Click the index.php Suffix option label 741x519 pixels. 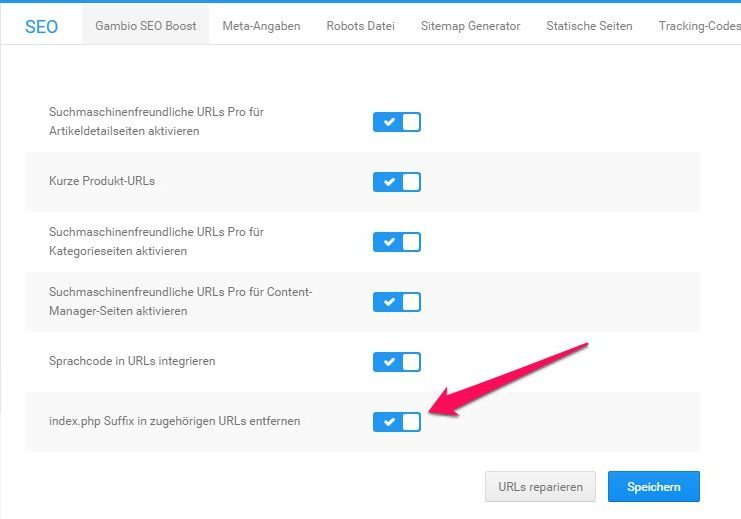click(x=174, y=421)
